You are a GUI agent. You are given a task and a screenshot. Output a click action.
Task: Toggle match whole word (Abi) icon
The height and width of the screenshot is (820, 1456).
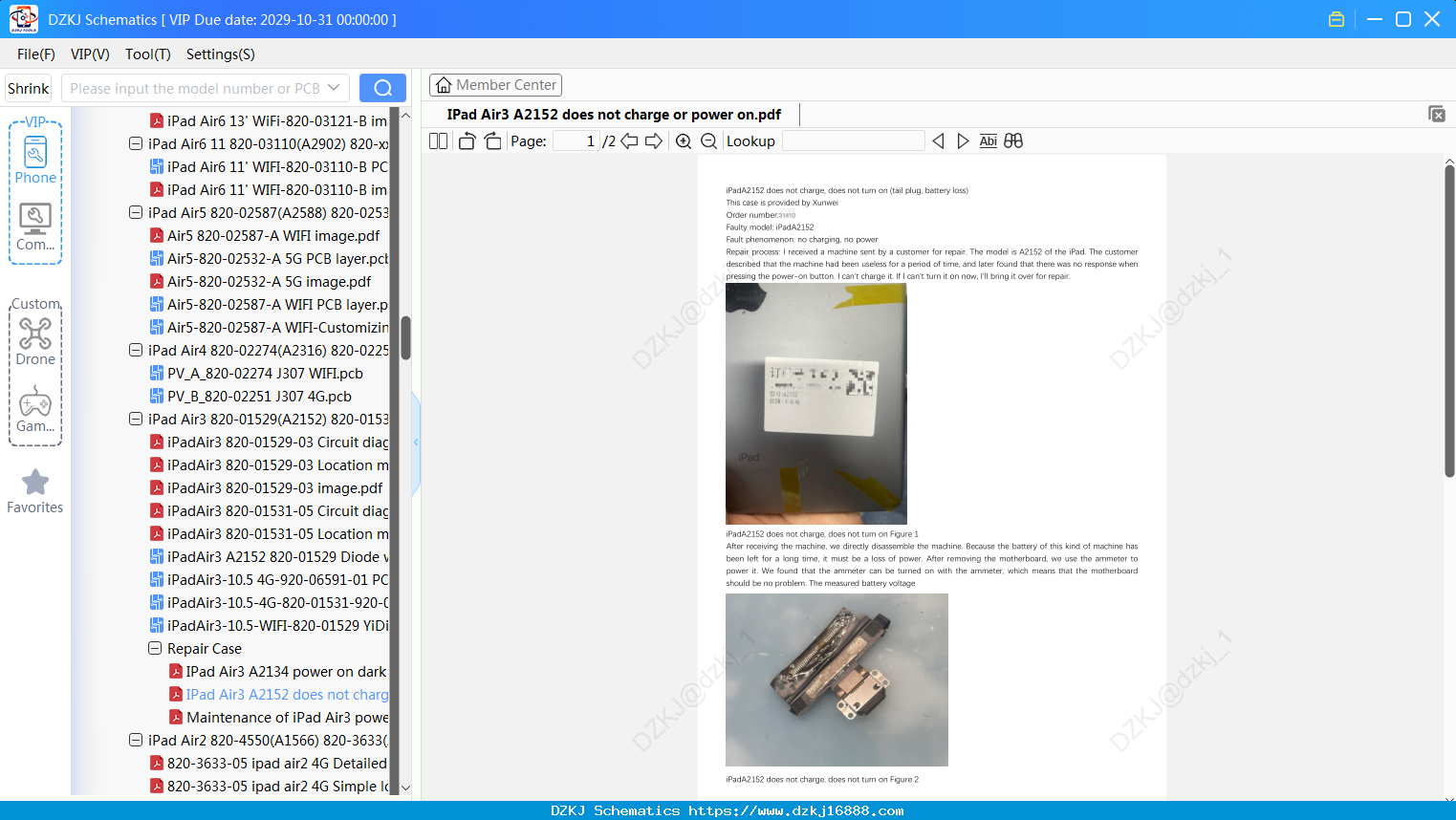pos(988,140)
